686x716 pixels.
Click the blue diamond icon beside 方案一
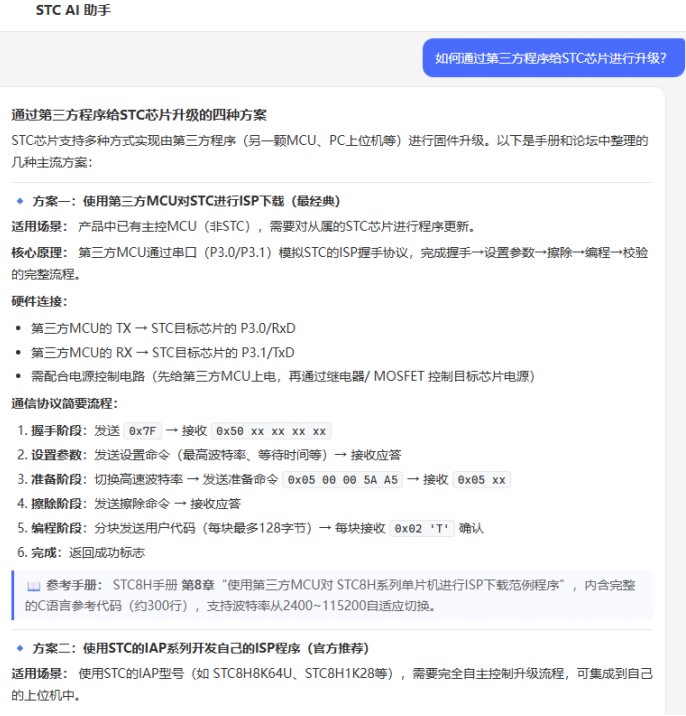pyautogui.click(x=20, y=201)
